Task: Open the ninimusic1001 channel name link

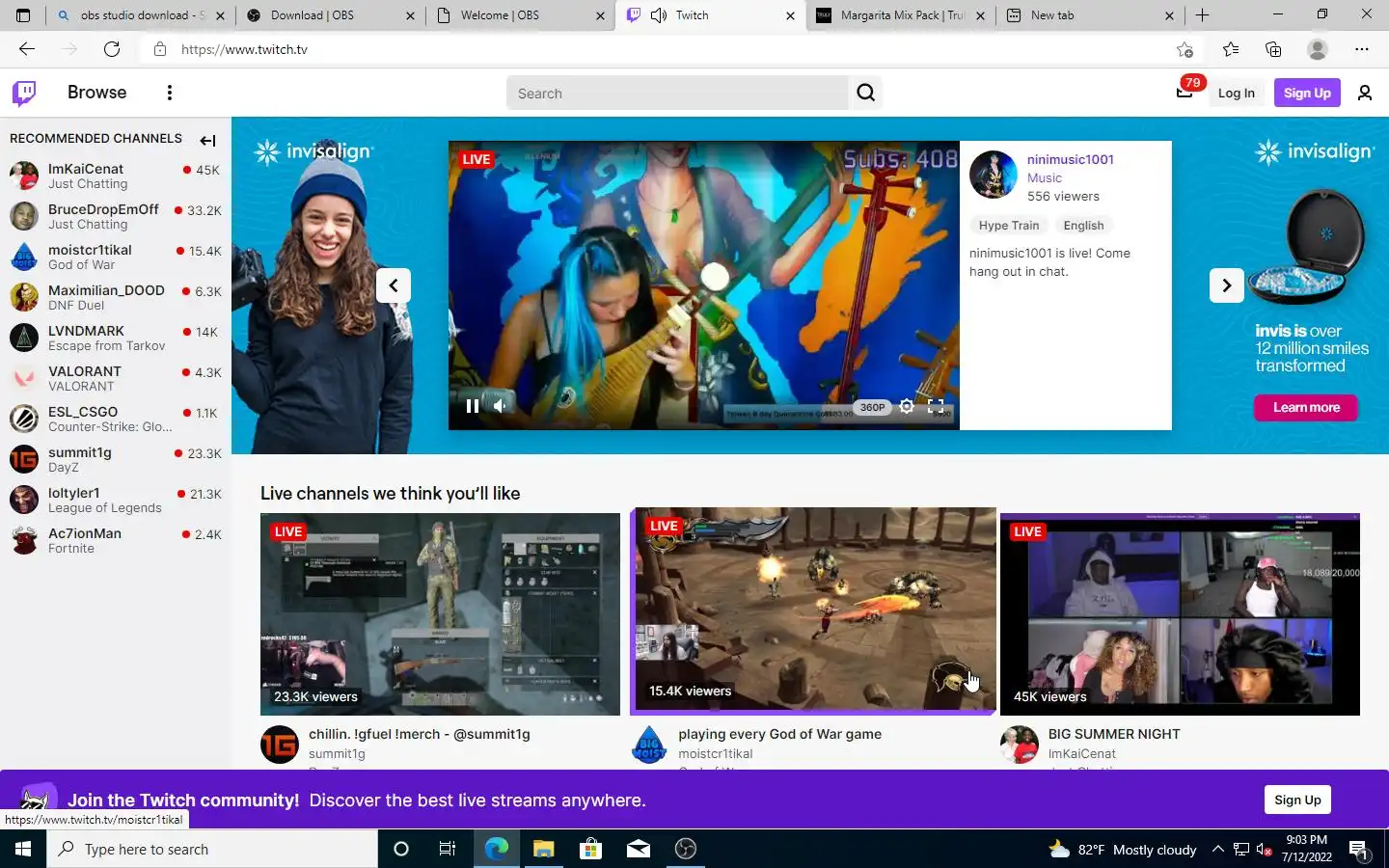Action: tap(1070, 159)
